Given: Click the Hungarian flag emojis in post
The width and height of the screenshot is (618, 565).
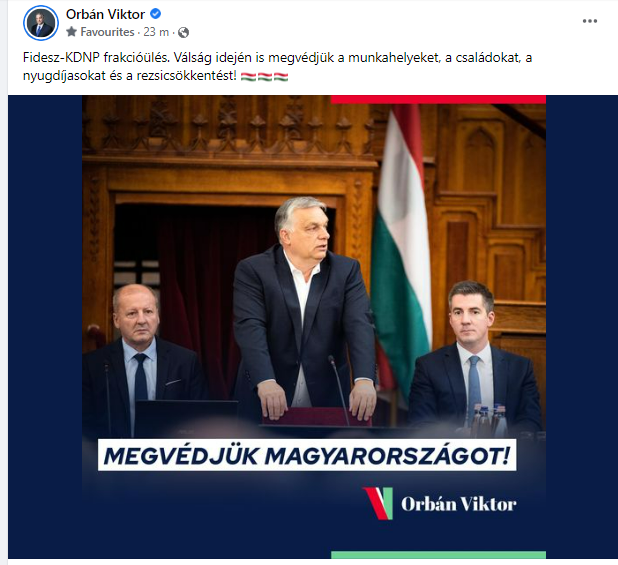Looking at the screenshot, I should pos(264,76).
